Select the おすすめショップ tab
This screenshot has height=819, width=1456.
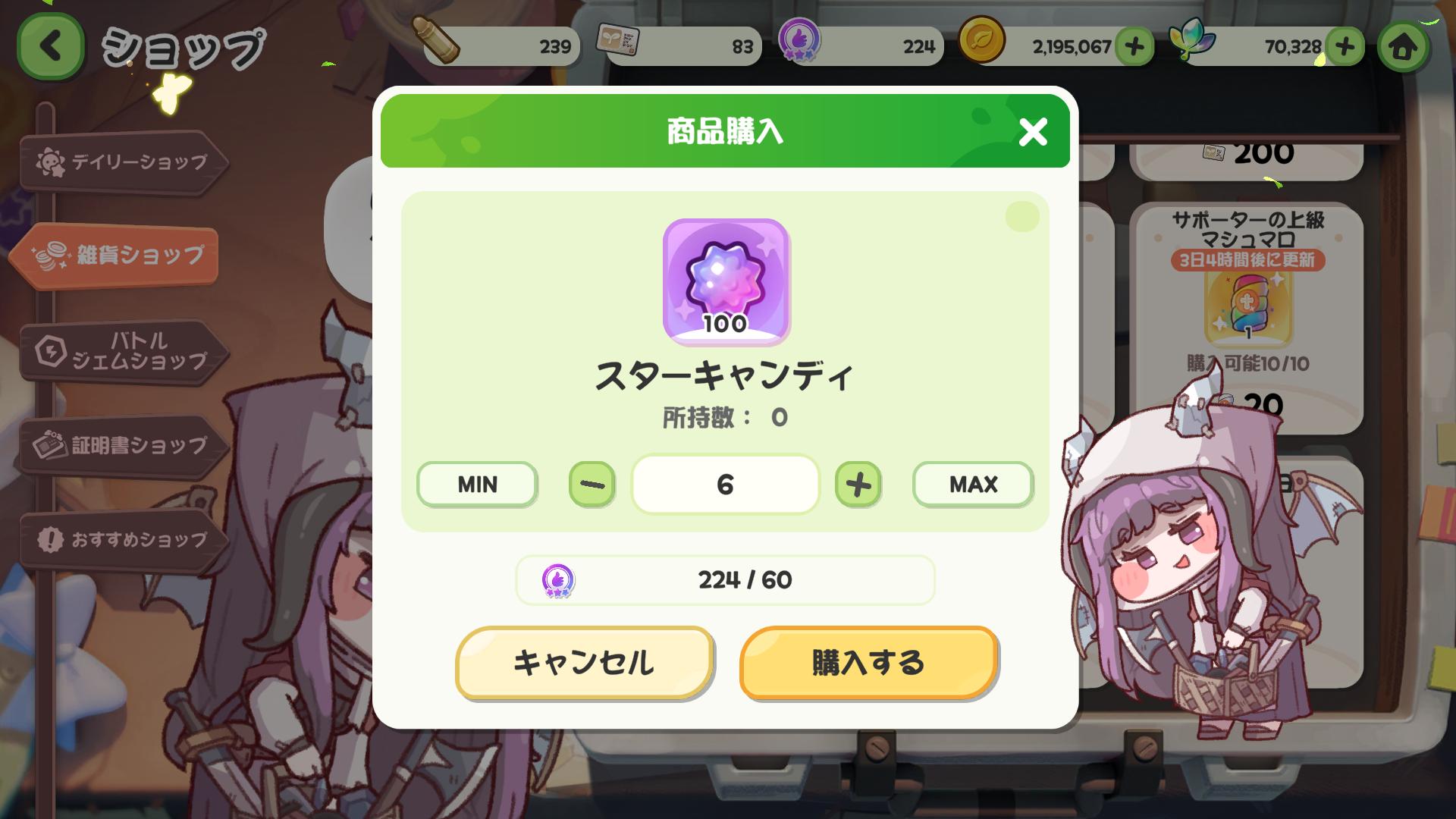click(123, 540)
